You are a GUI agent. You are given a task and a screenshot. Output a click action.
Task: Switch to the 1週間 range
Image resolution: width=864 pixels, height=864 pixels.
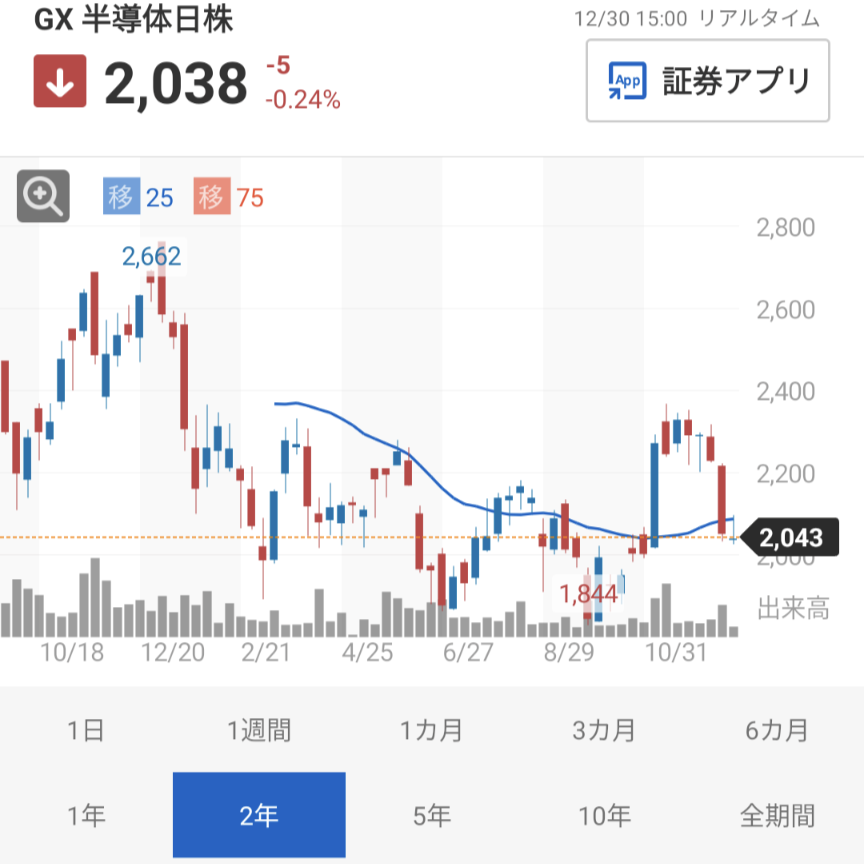[x=259, y=730]
